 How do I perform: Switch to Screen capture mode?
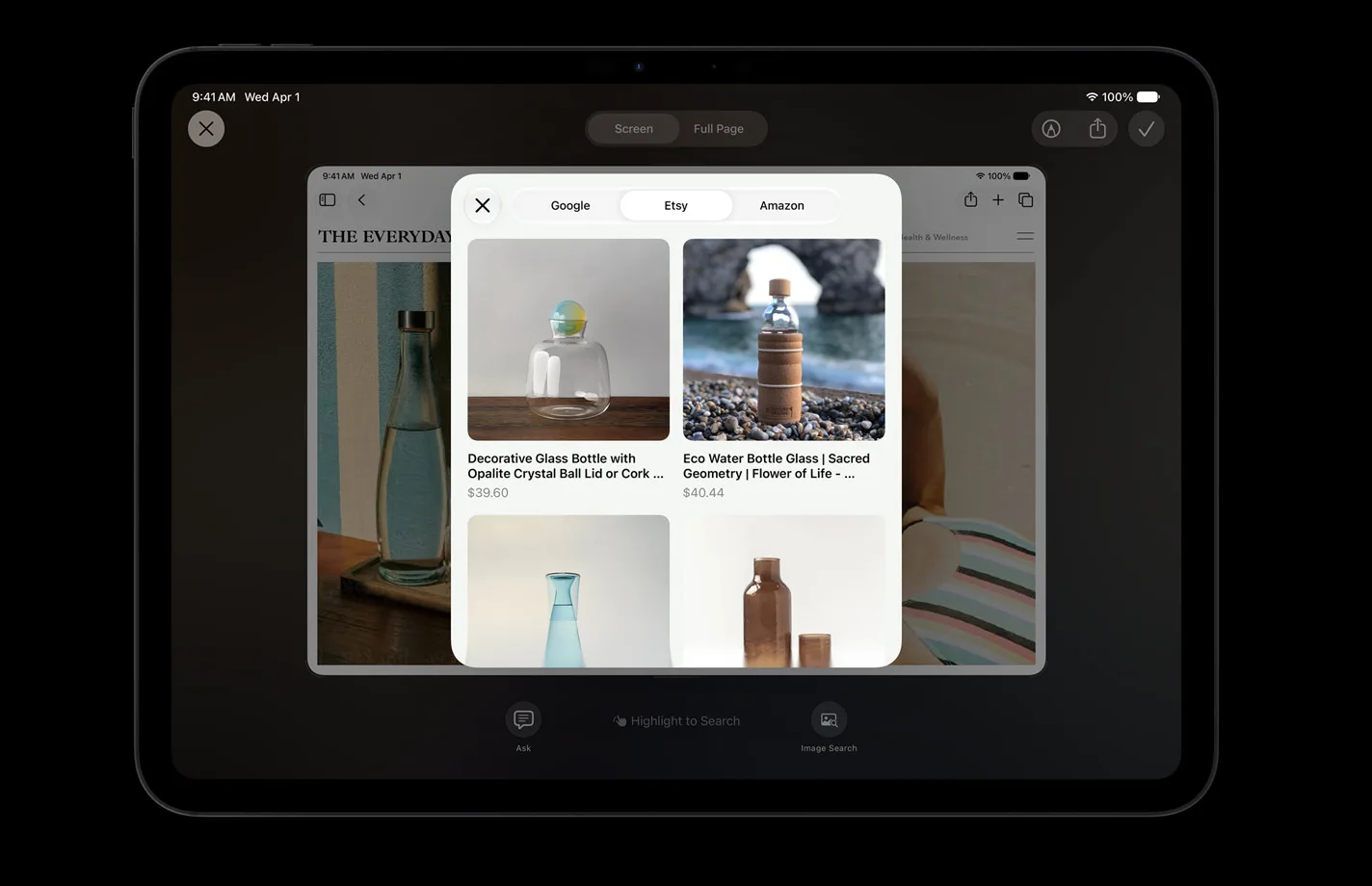click(x=633, y=128)
